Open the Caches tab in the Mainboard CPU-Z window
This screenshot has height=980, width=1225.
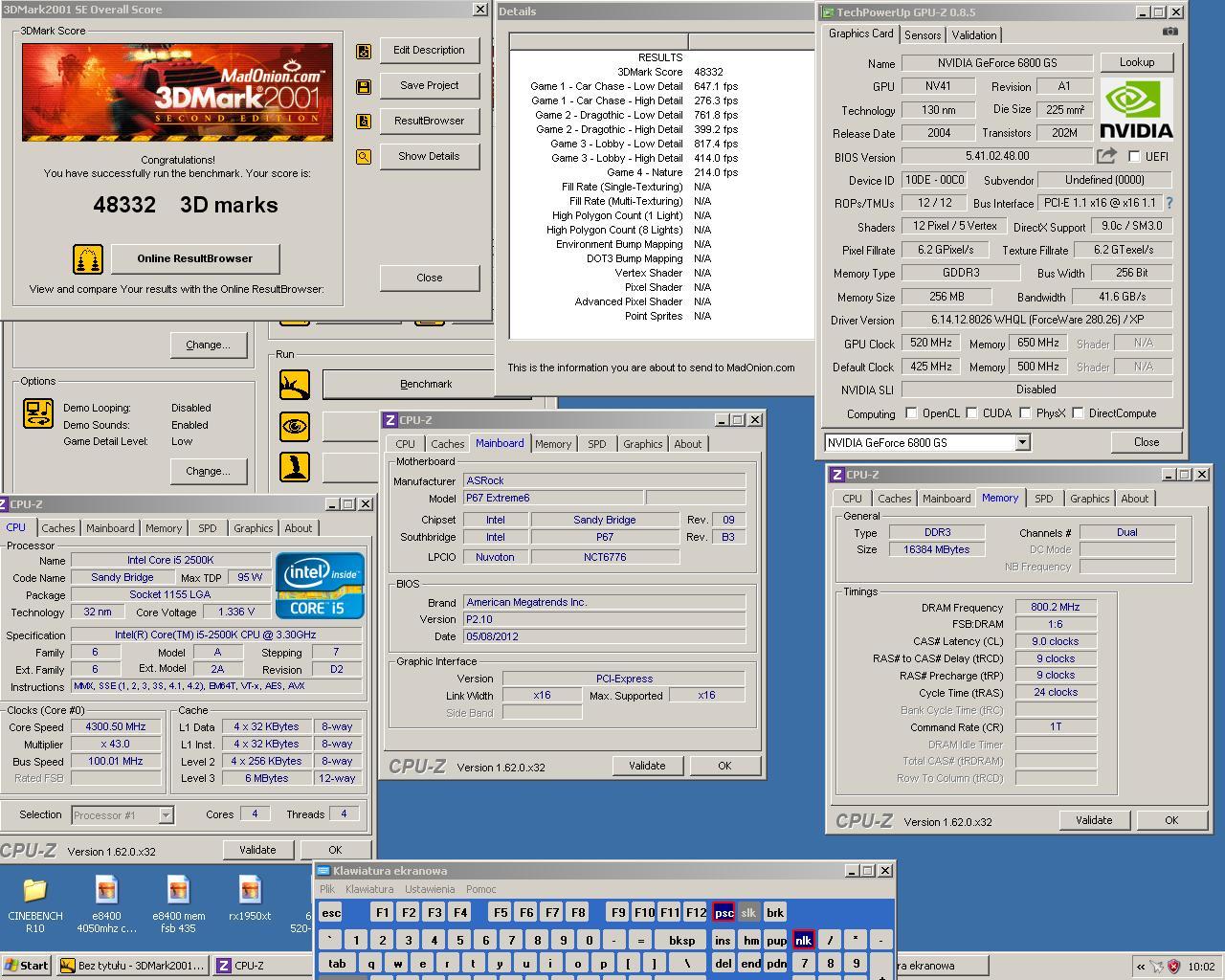[x=447, y=444]
